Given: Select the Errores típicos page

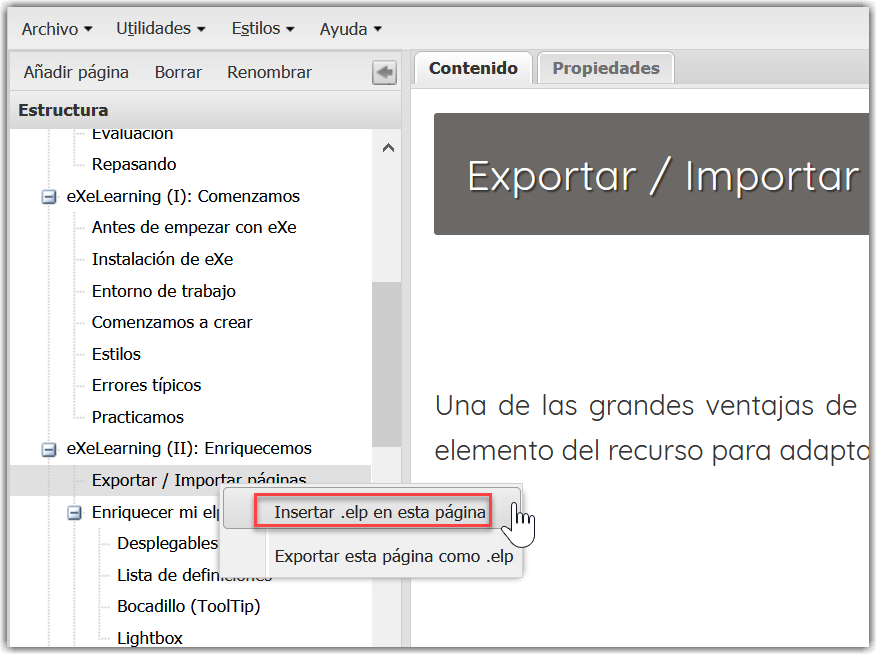Looking at the screenshot, I should click(146, 385).
